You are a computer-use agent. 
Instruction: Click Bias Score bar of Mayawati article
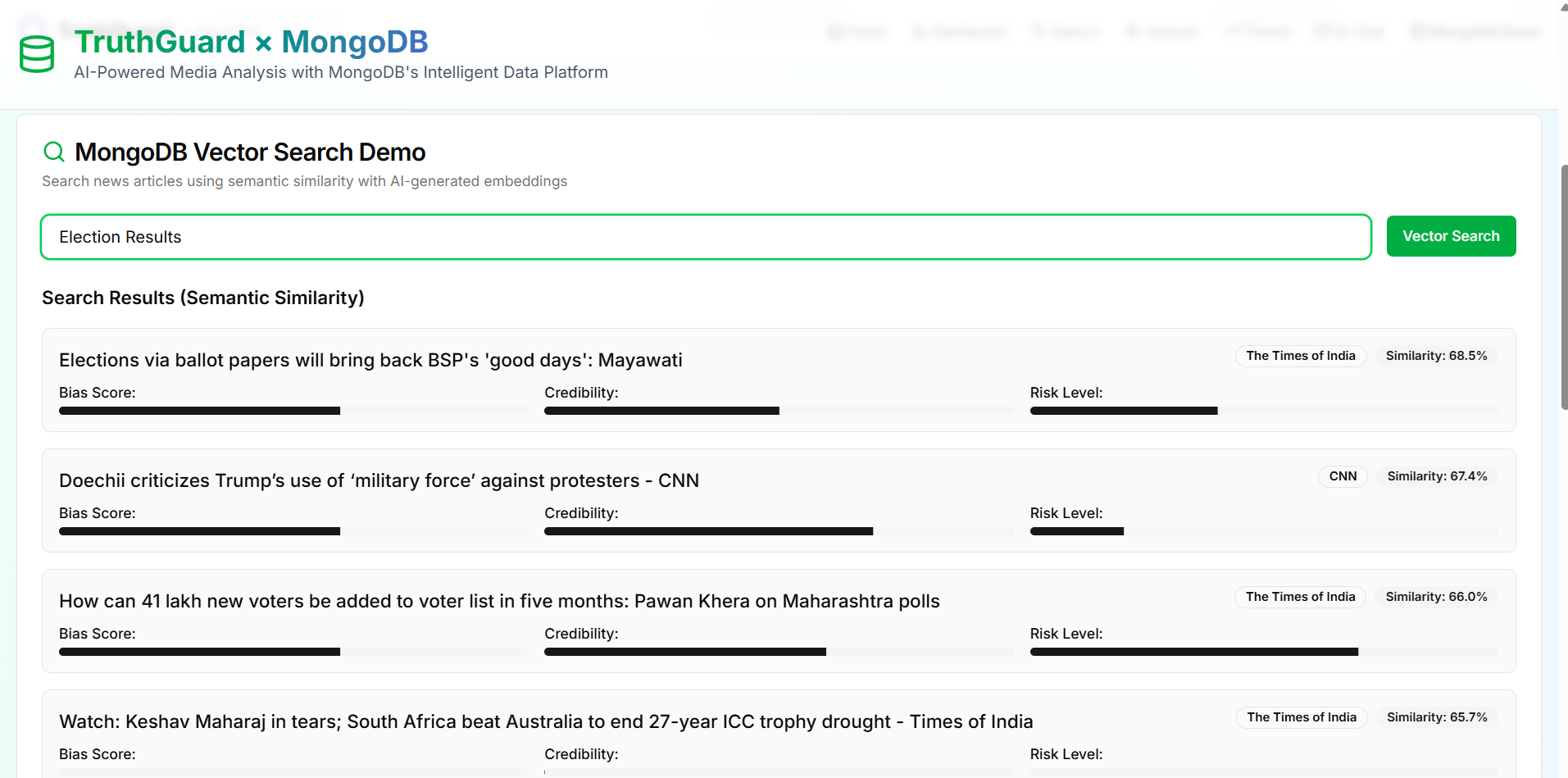coord(293,411)
